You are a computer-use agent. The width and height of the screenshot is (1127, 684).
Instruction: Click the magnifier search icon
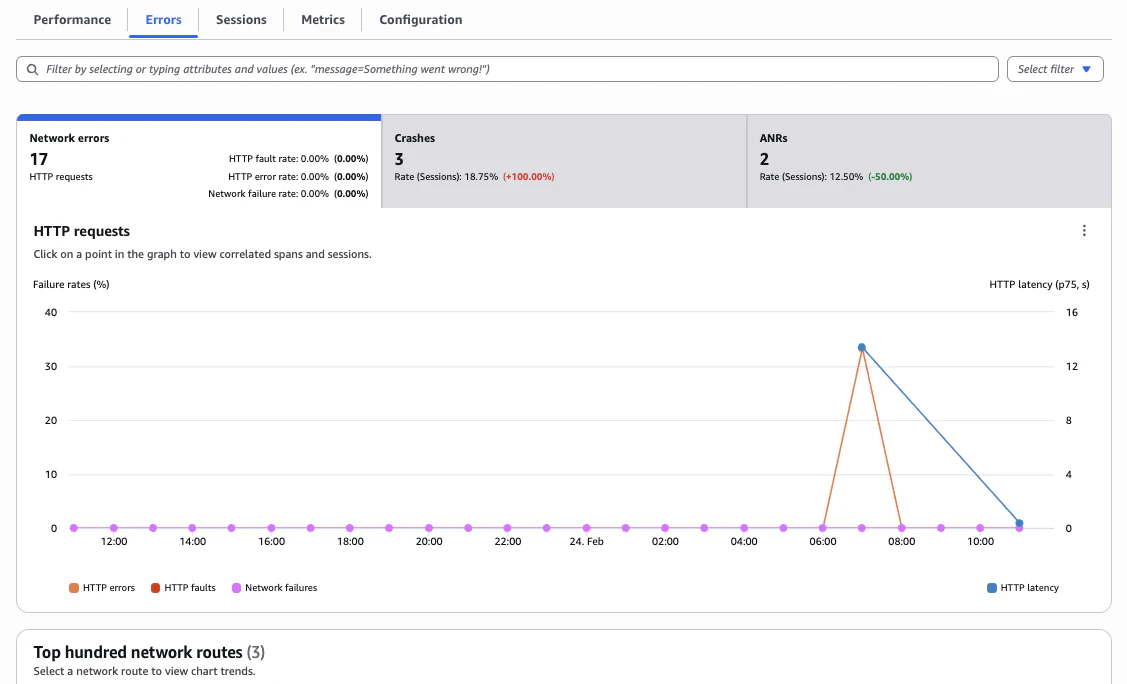click(32, 69)
